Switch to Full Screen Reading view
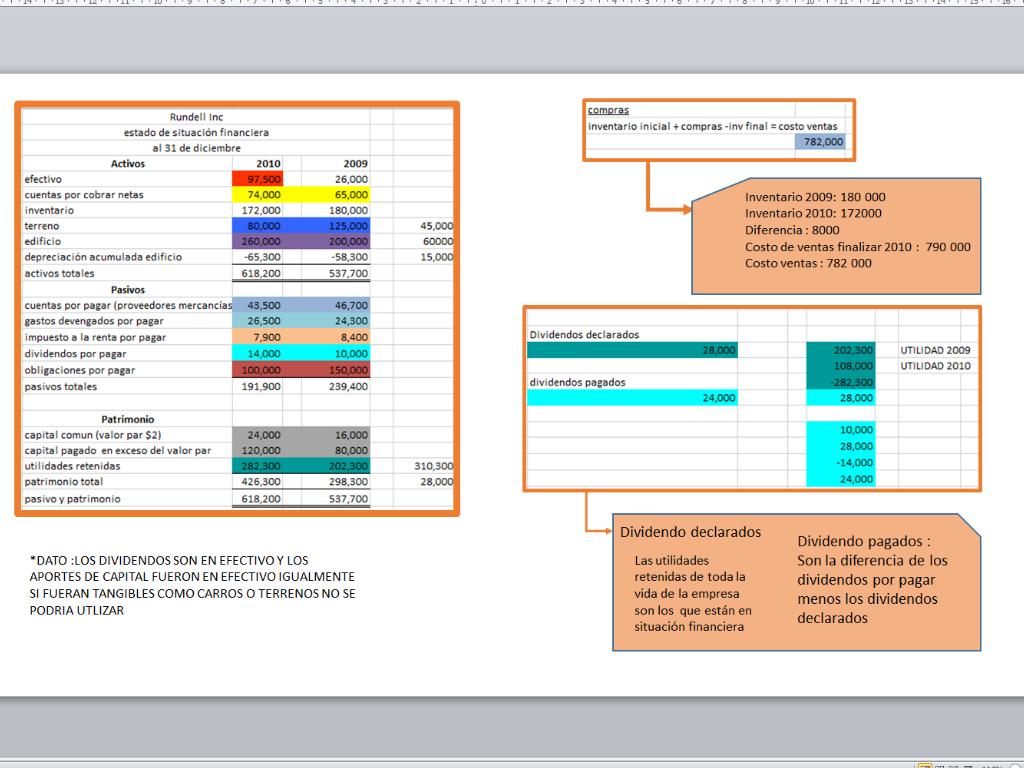 (937, 765)
